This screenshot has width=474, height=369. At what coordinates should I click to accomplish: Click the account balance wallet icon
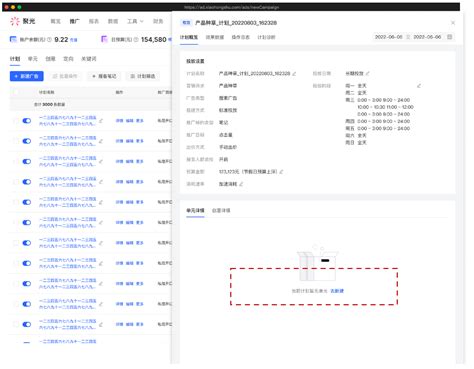(13, 39)
